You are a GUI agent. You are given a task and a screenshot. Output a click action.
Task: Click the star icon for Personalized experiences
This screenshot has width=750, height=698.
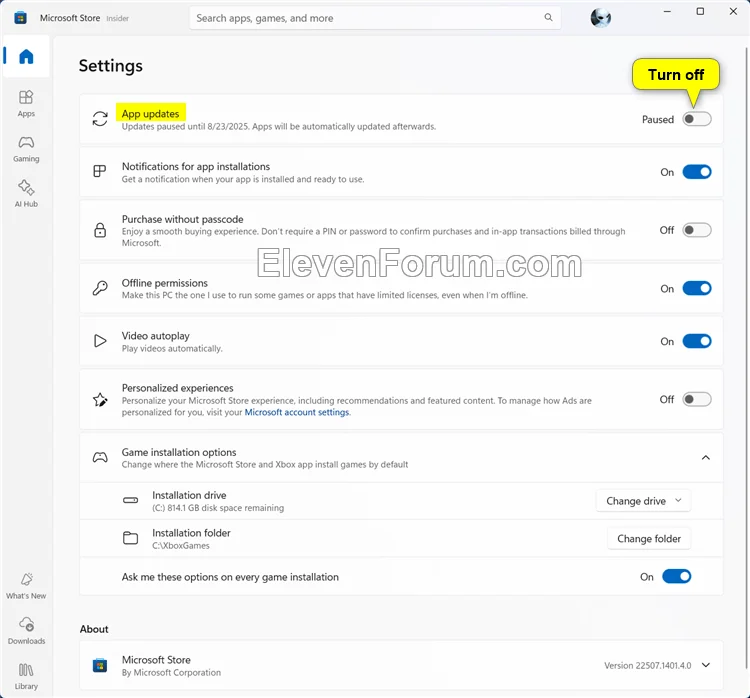100,399
